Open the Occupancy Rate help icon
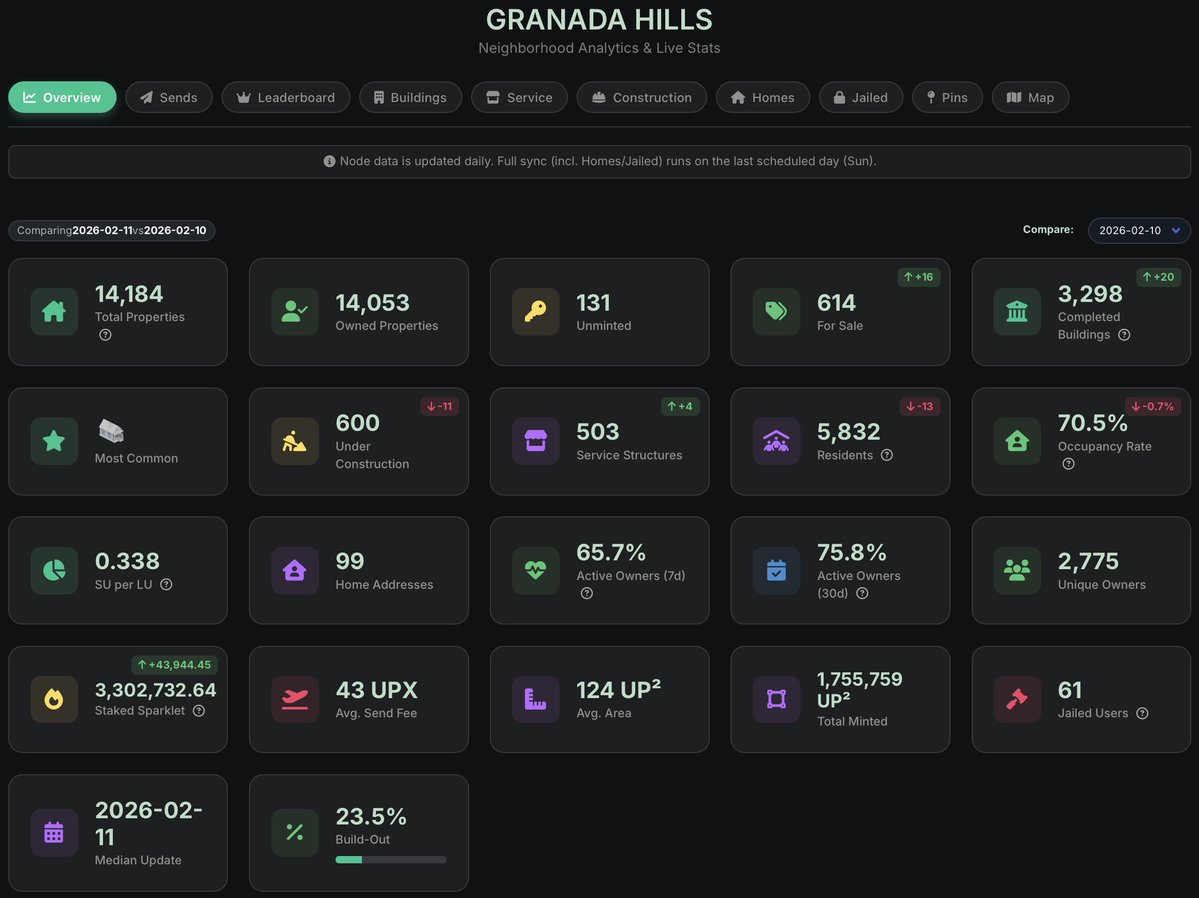1199x898 pixels. [x=1068, y=464]
